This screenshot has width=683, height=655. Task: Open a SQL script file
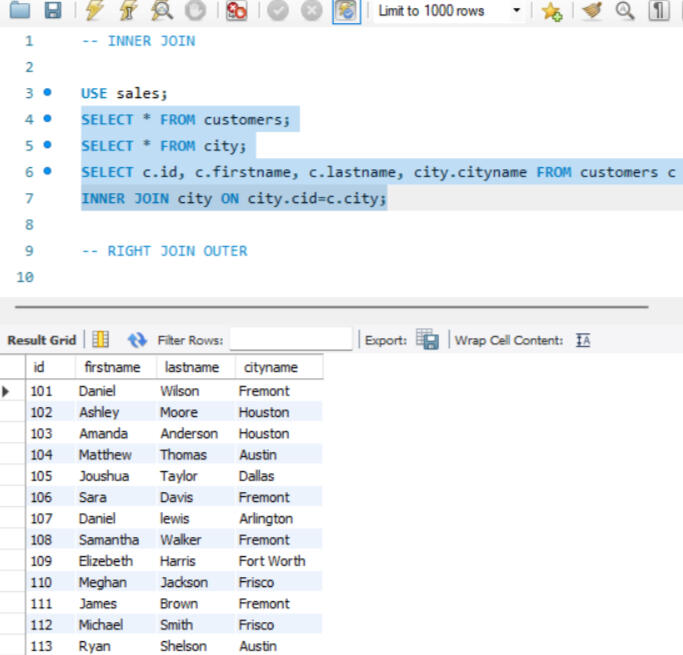click(x=20, y=11)
